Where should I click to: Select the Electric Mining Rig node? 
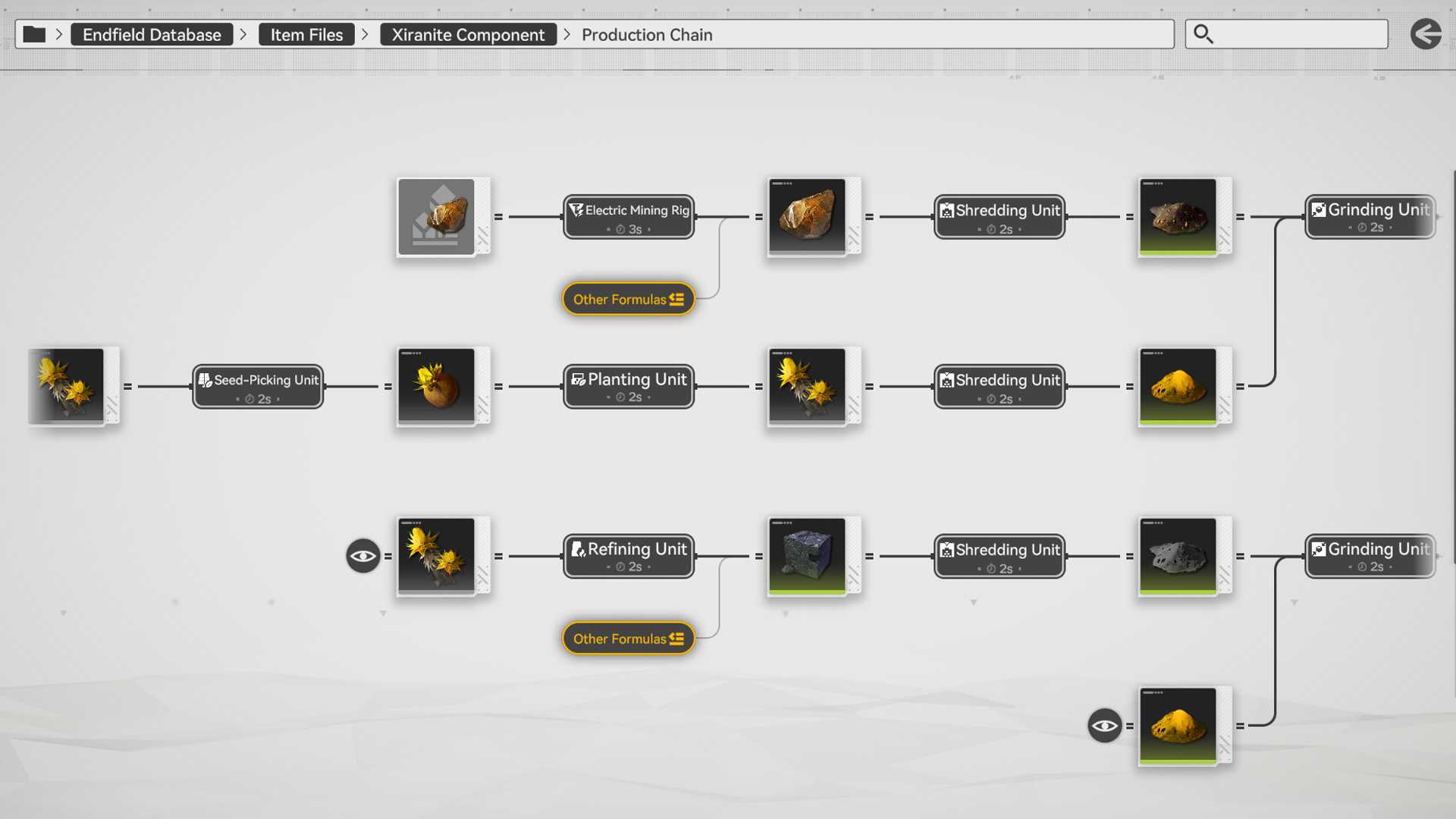[629, 217]
